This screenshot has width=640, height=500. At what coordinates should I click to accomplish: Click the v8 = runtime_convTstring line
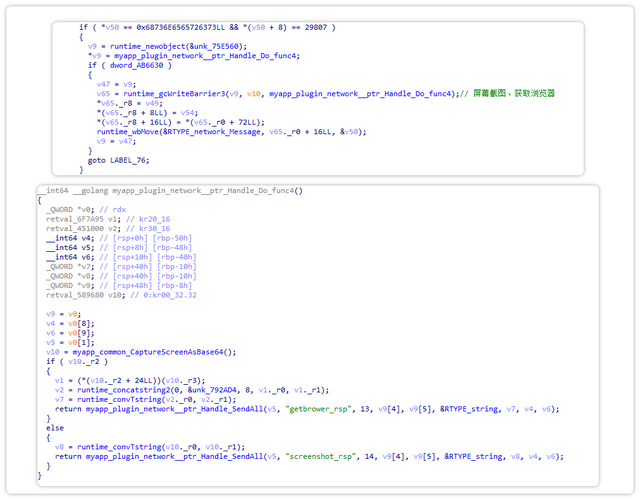[x=150, y=447]
